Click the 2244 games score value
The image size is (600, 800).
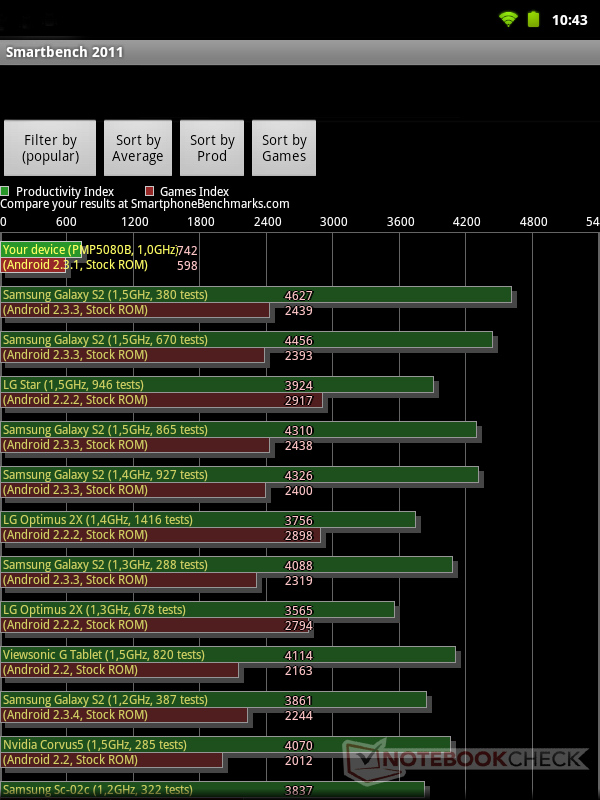pyautogui.click(x=298, y=715)
